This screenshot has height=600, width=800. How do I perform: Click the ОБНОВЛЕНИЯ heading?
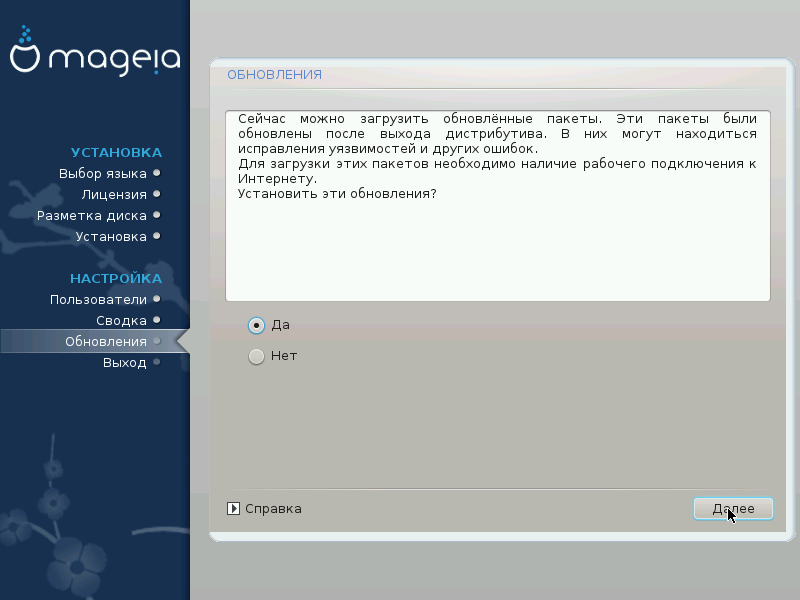[x=274, y=74]
